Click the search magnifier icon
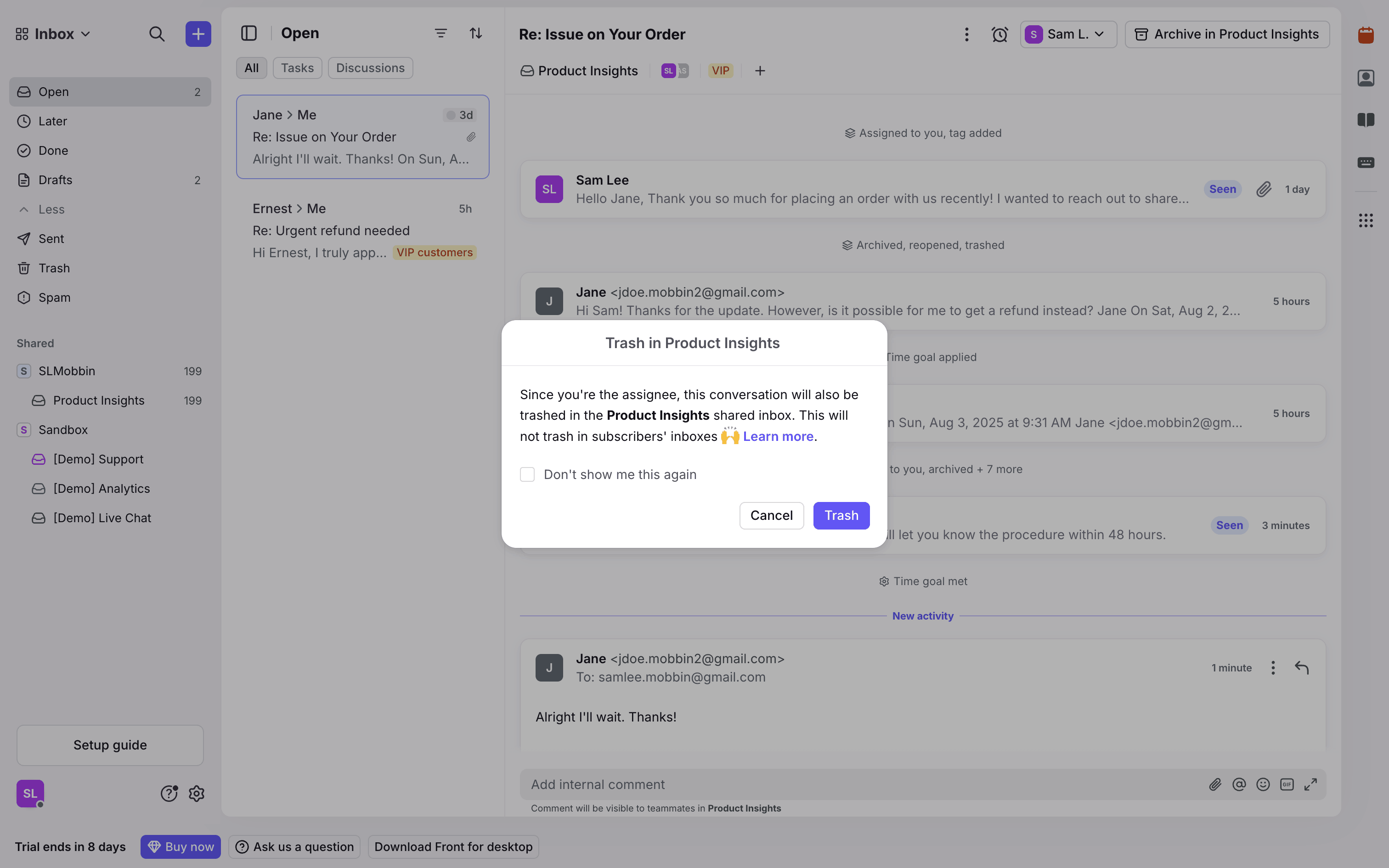The height and width of the screenshot is (868, 1389). (x=157, y=34)
